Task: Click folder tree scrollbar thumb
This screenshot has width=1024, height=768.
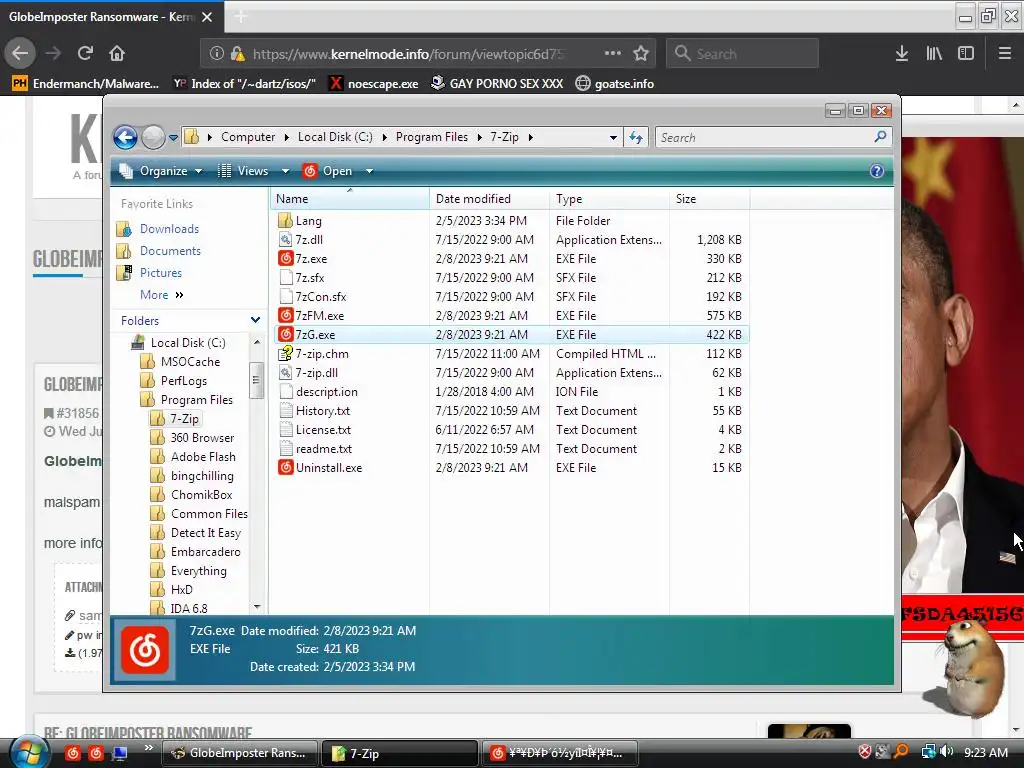Action: (256, 379)
